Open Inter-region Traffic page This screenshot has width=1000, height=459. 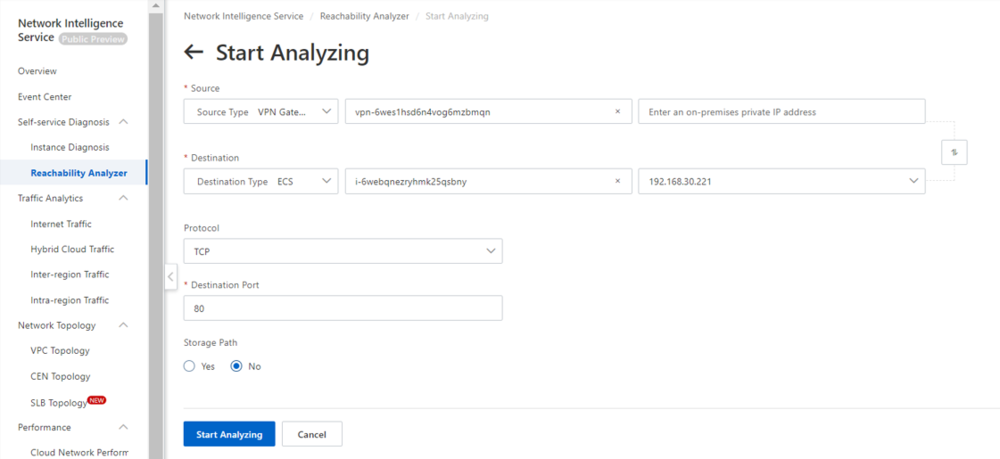[70, 274]
